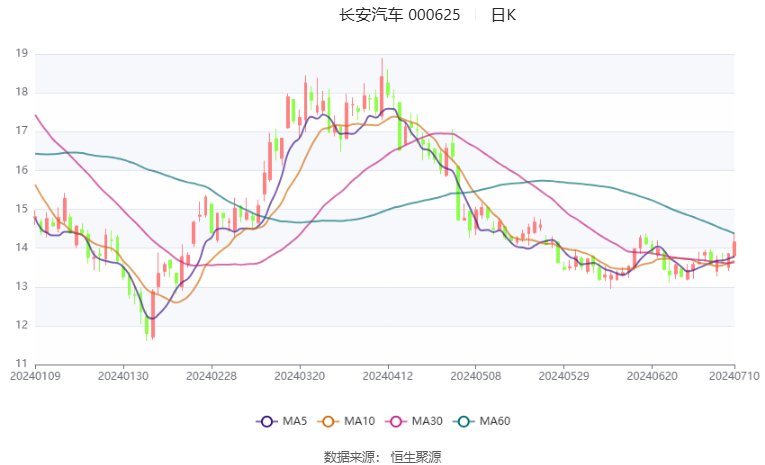Toggle the MA5 legend line
This screenshot has height=465, width=765.
pos(282,421)
